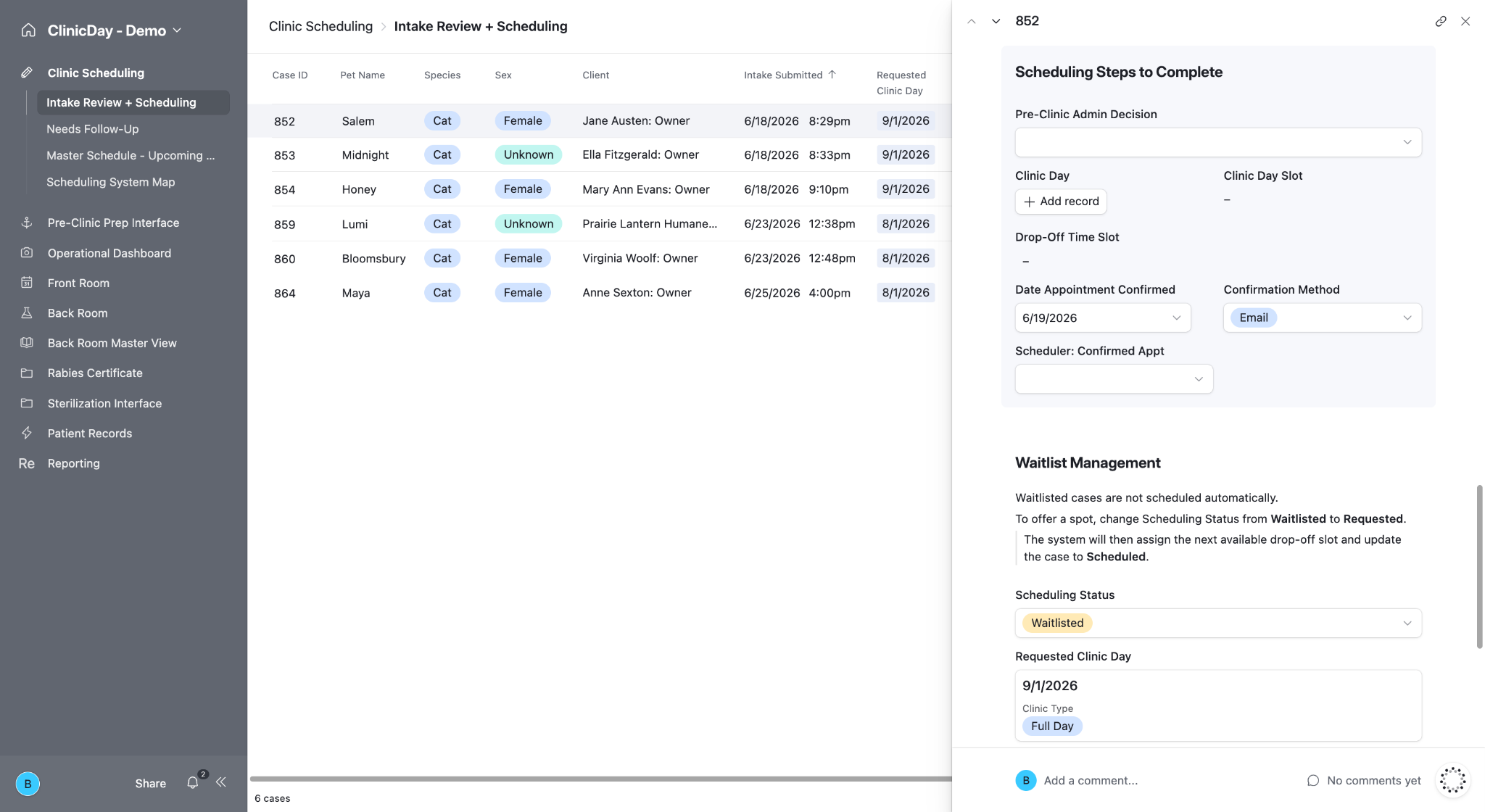Click the No comments yet label
The height and width of the screenshot is (812, 1485).
pyautogui.click(x=1373, y=781)
